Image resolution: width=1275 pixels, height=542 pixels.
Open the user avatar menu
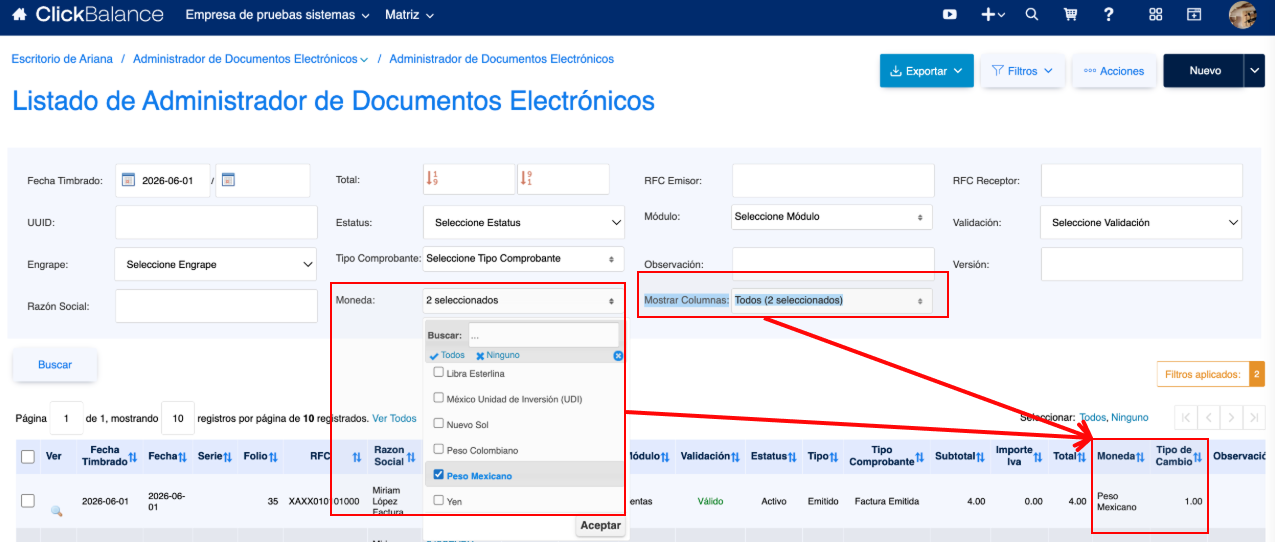[1242, 15]
